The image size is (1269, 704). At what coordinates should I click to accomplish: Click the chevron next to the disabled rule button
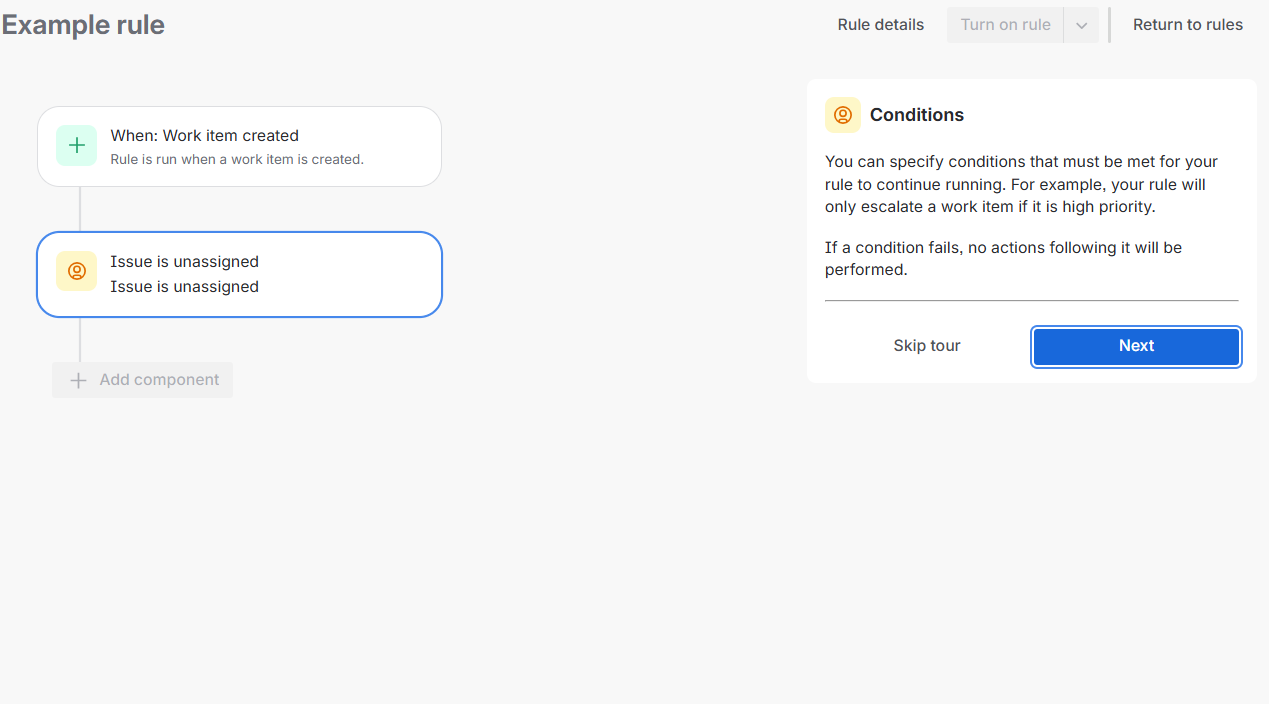click(x=1081, y=24)
